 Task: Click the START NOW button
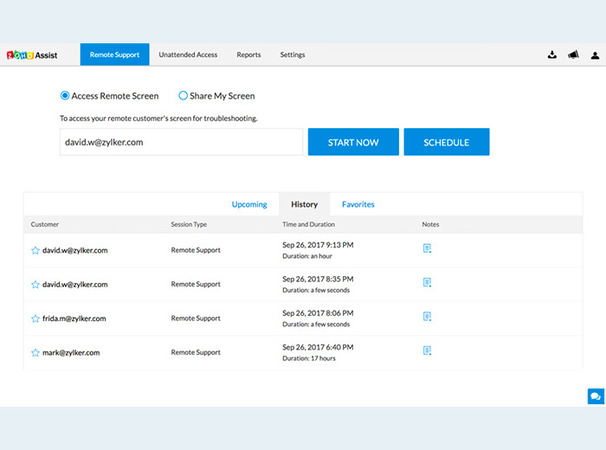tap(353, 142)
